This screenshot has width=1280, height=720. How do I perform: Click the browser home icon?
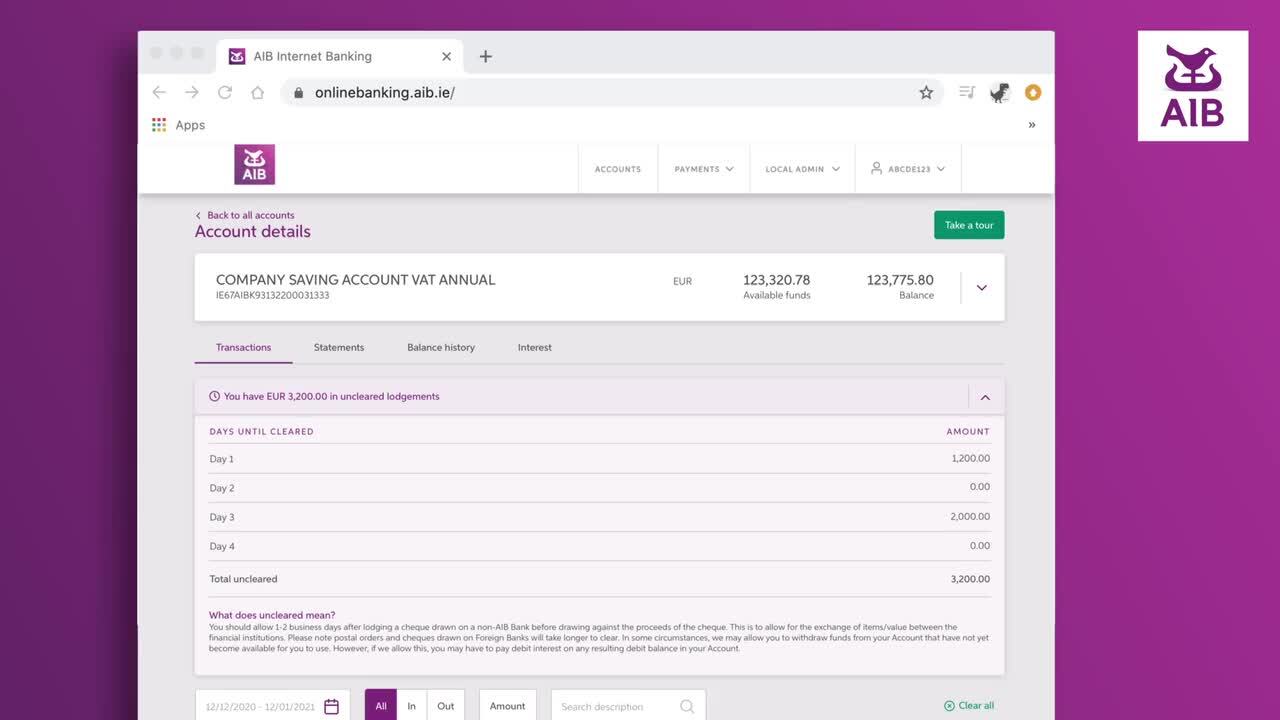coord(257,92)
